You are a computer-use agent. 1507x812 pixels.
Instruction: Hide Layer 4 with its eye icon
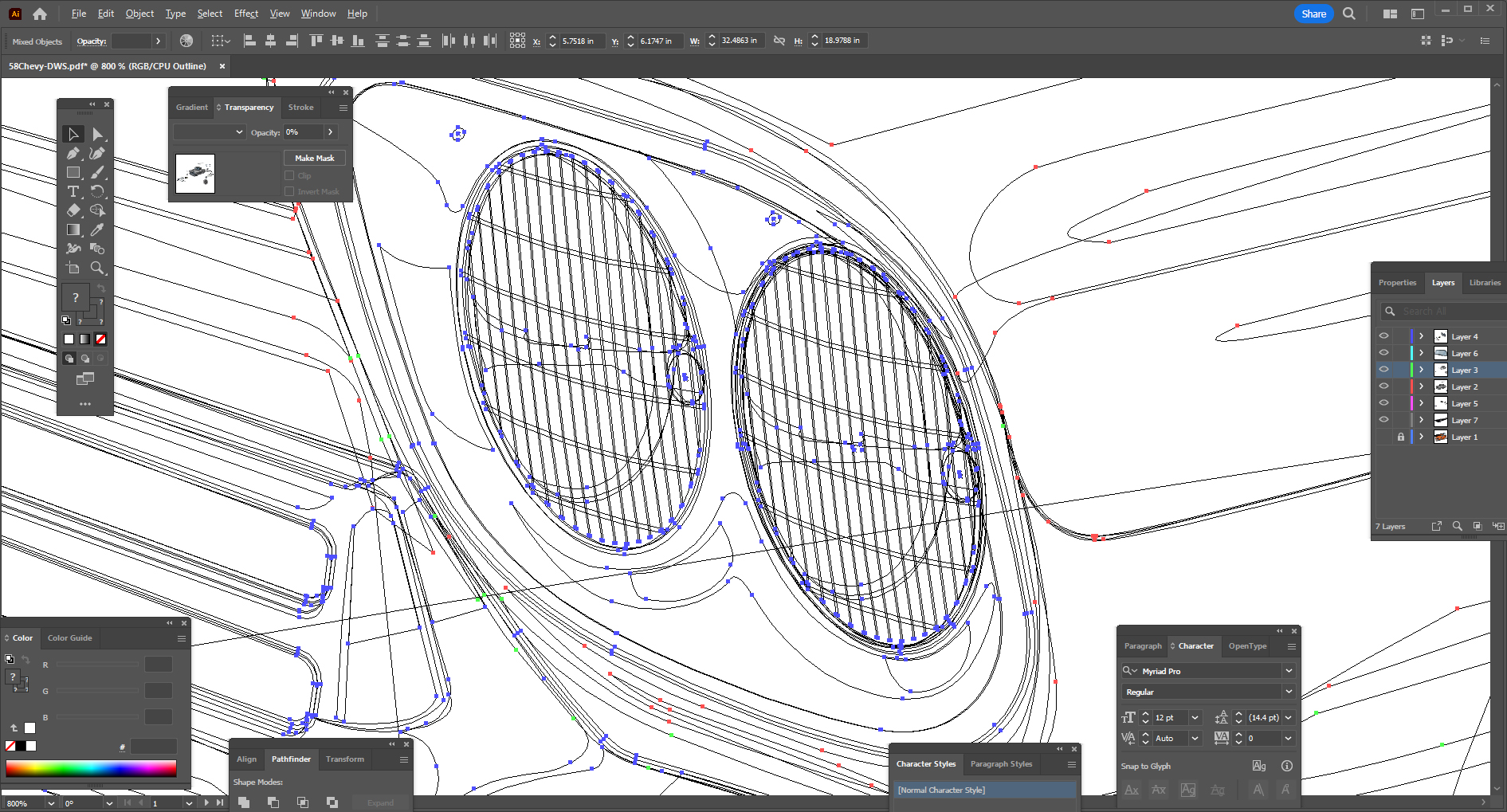click(1383, 336)
